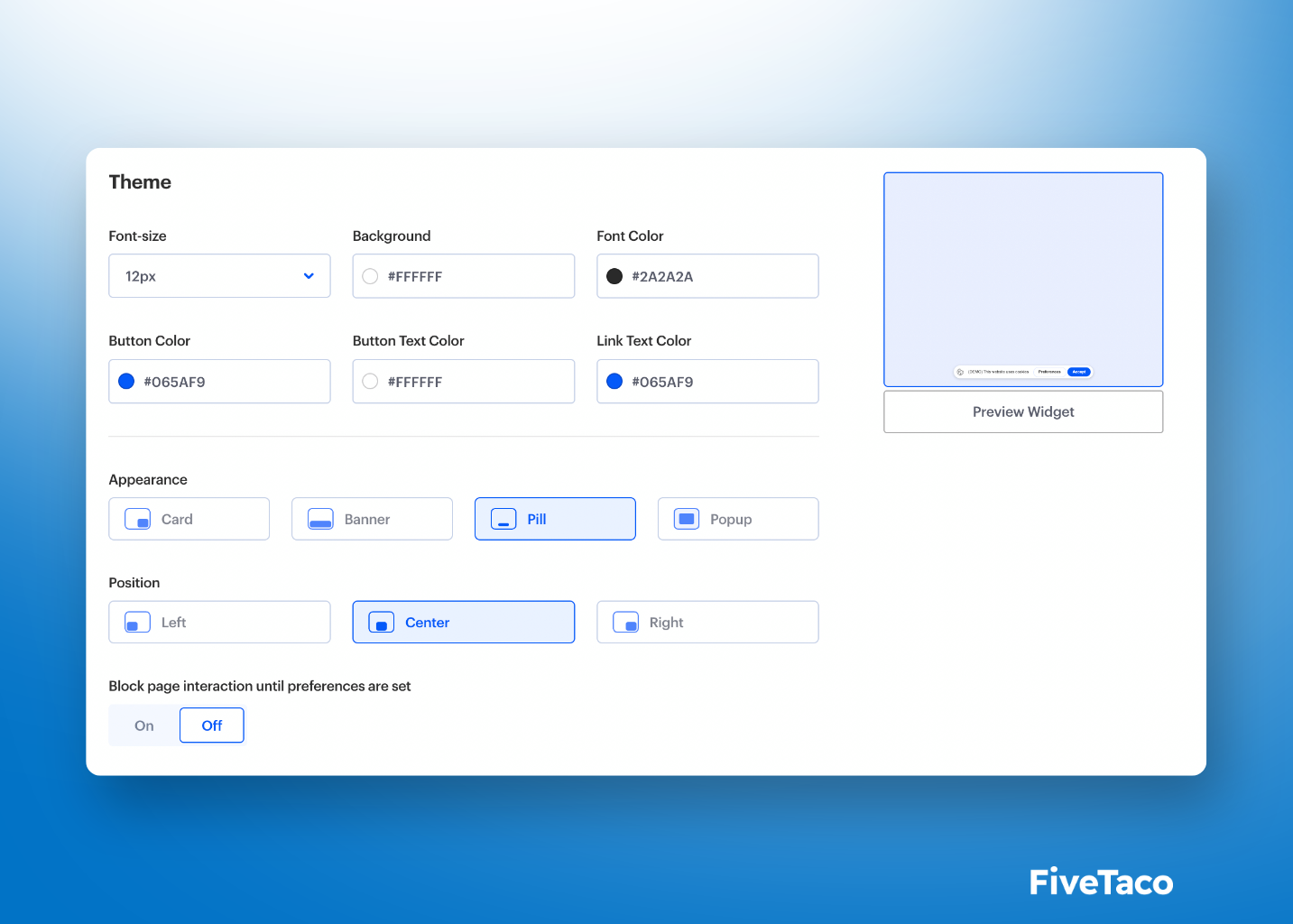Choose the Right position option

tap(707, 623)
